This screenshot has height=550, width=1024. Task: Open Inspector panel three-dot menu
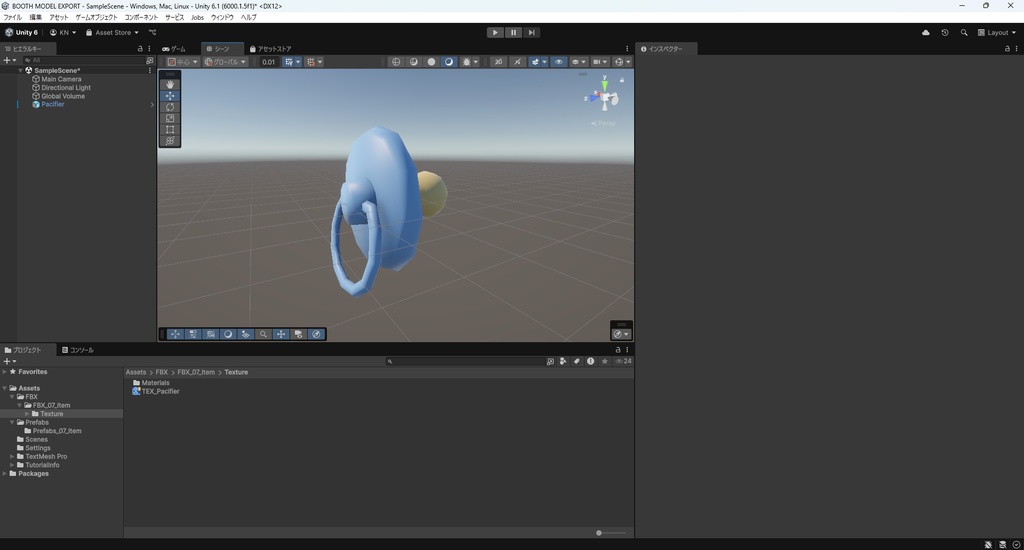pos(1016,48)
